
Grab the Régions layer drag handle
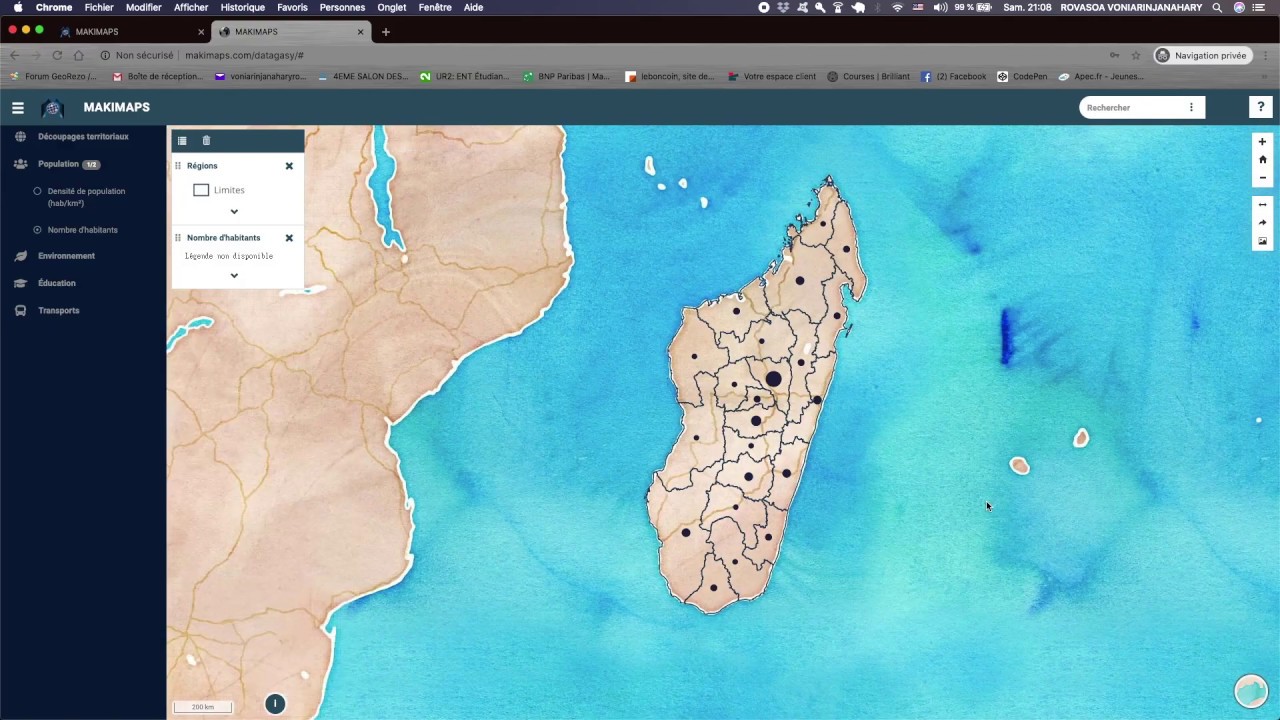point(178,166)
